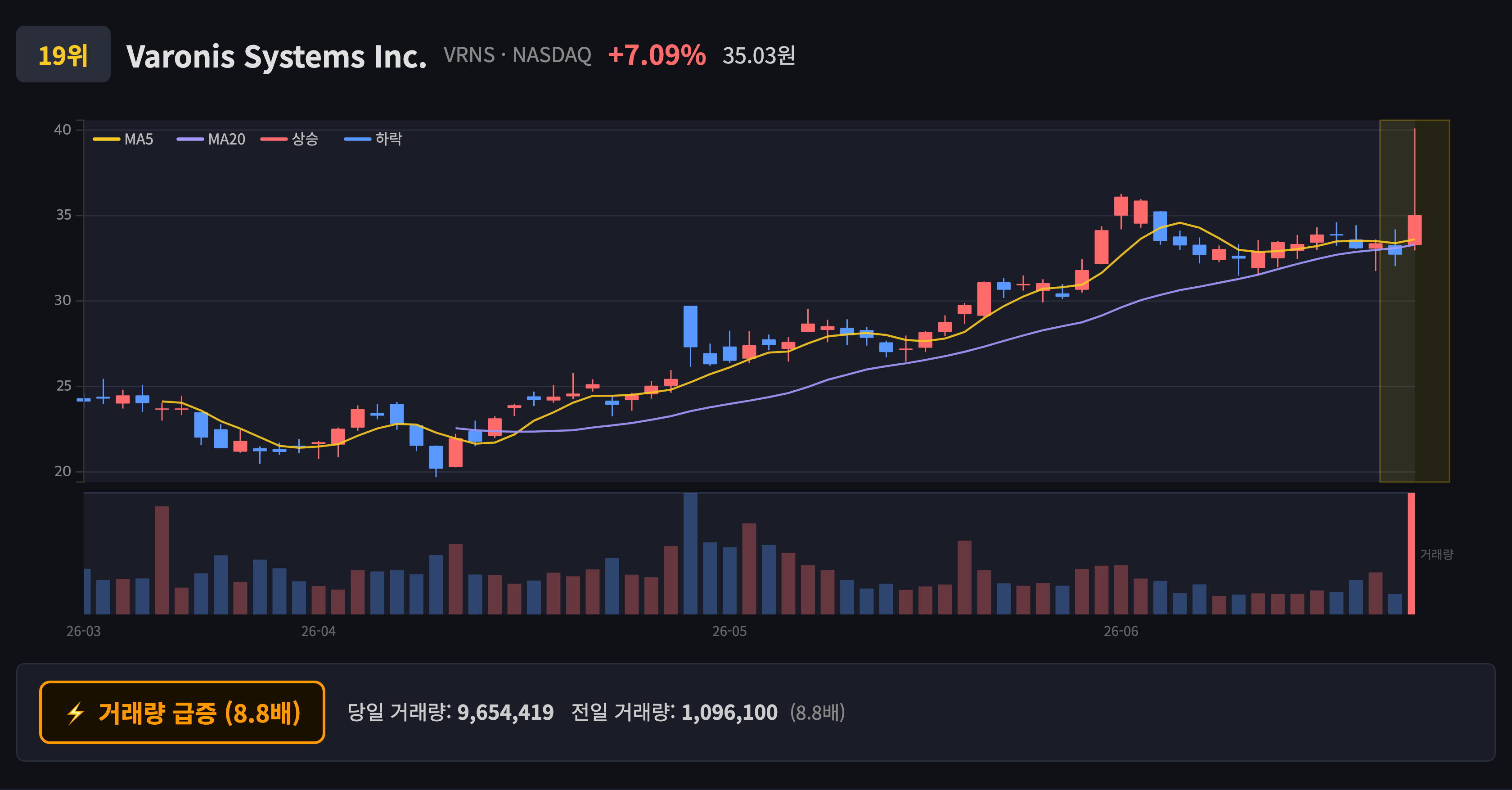This screenshot has width=1512, height=790.
Task: Click the 거래량 volume axis label
Action: (x=1436, y=554)
